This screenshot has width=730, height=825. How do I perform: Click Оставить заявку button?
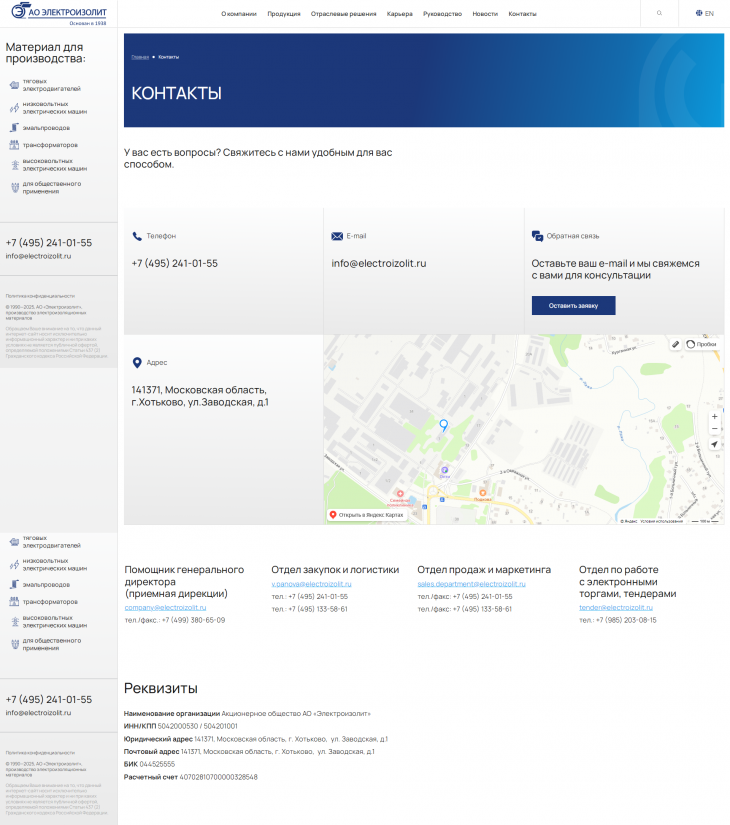(x=573, y=306)
